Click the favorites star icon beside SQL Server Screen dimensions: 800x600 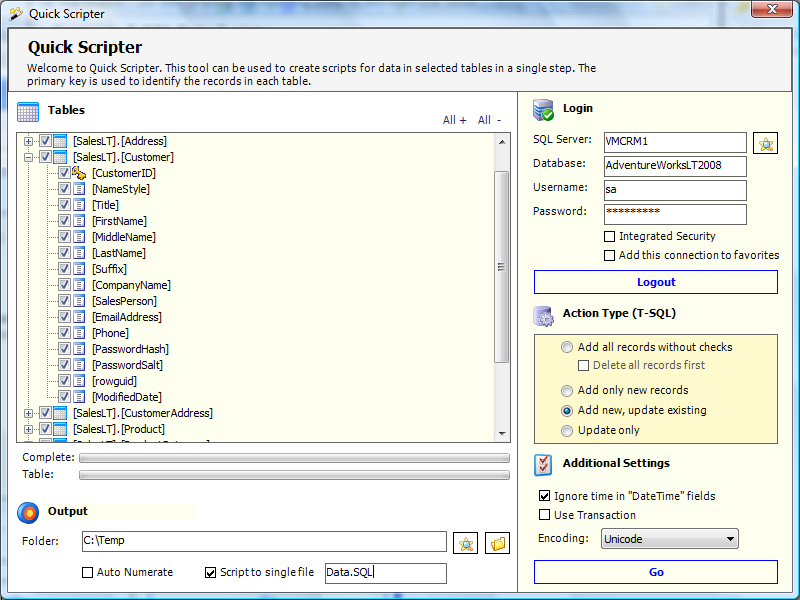(765, 143)
